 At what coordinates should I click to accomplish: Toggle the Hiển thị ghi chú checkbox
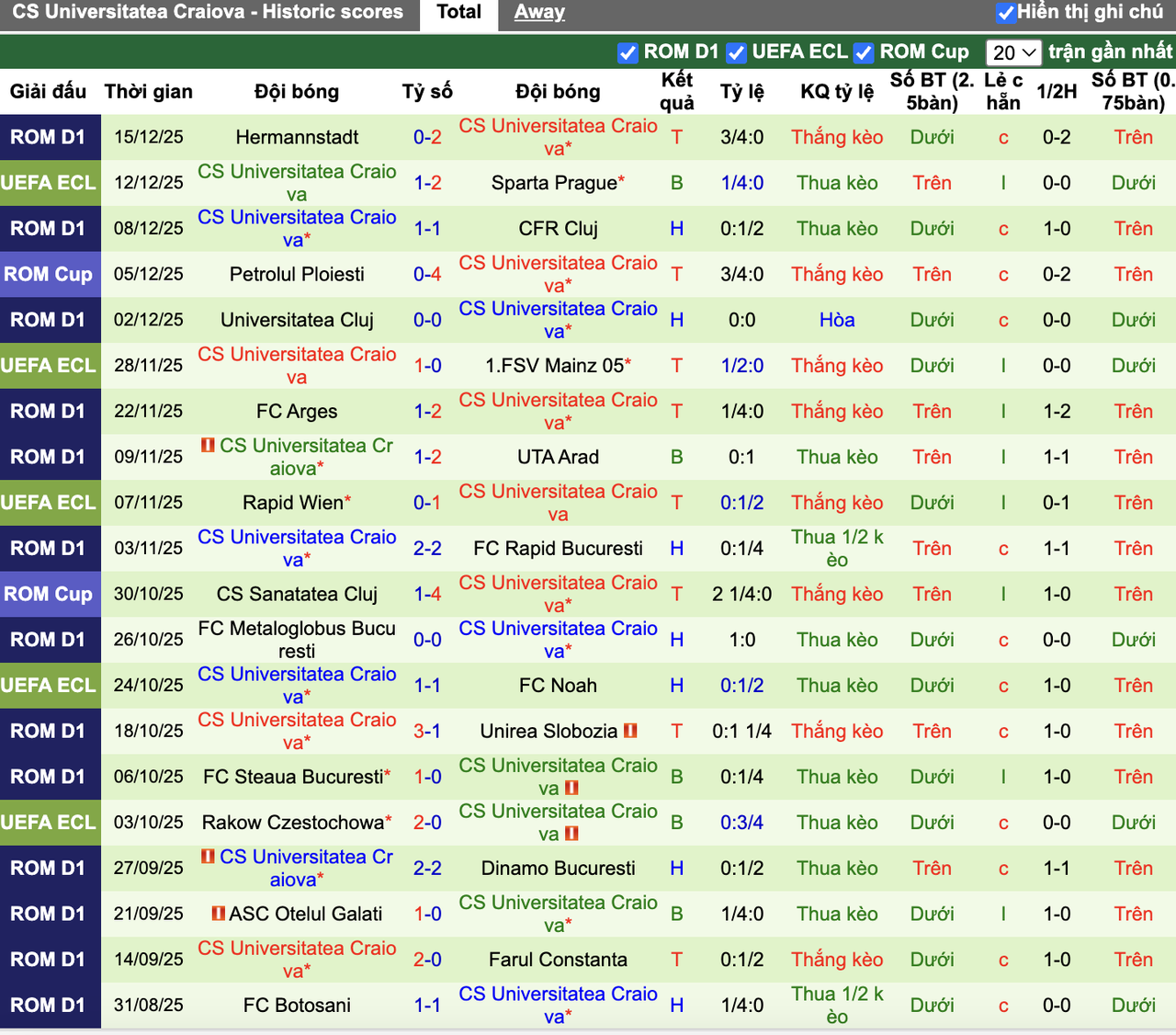point(1006,13)
